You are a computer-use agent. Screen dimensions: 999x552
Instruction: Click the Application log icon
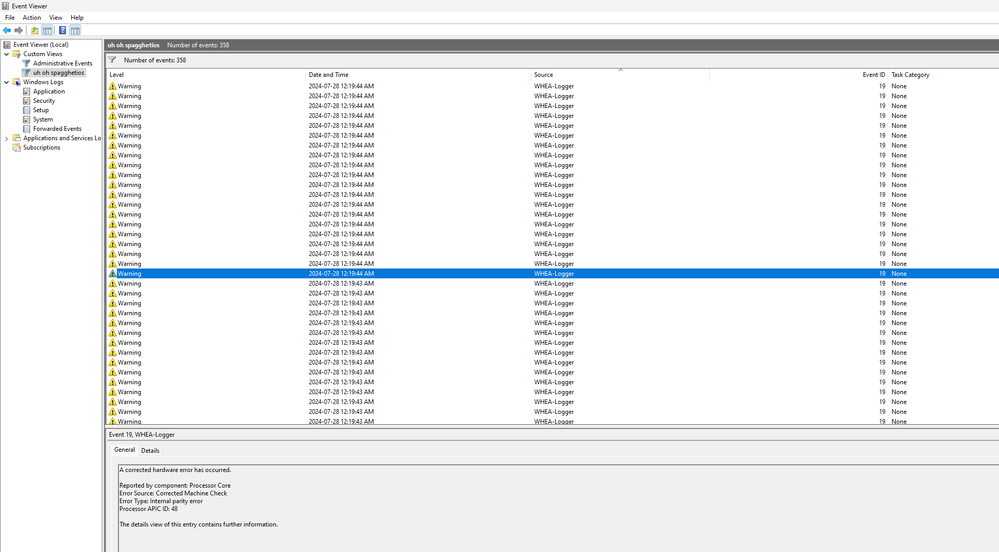pyautogui.click(x=27, y=91)
